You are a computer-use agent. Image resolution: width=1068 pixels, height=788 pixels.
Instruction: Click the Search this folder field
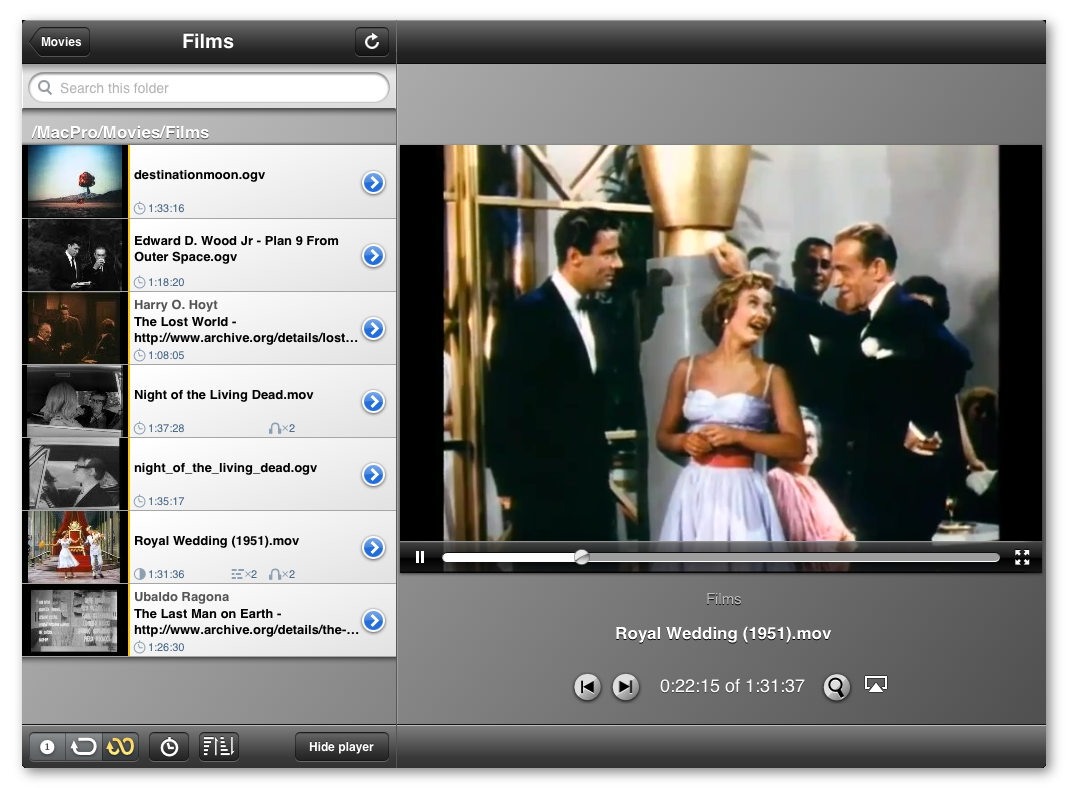(209, 88)
